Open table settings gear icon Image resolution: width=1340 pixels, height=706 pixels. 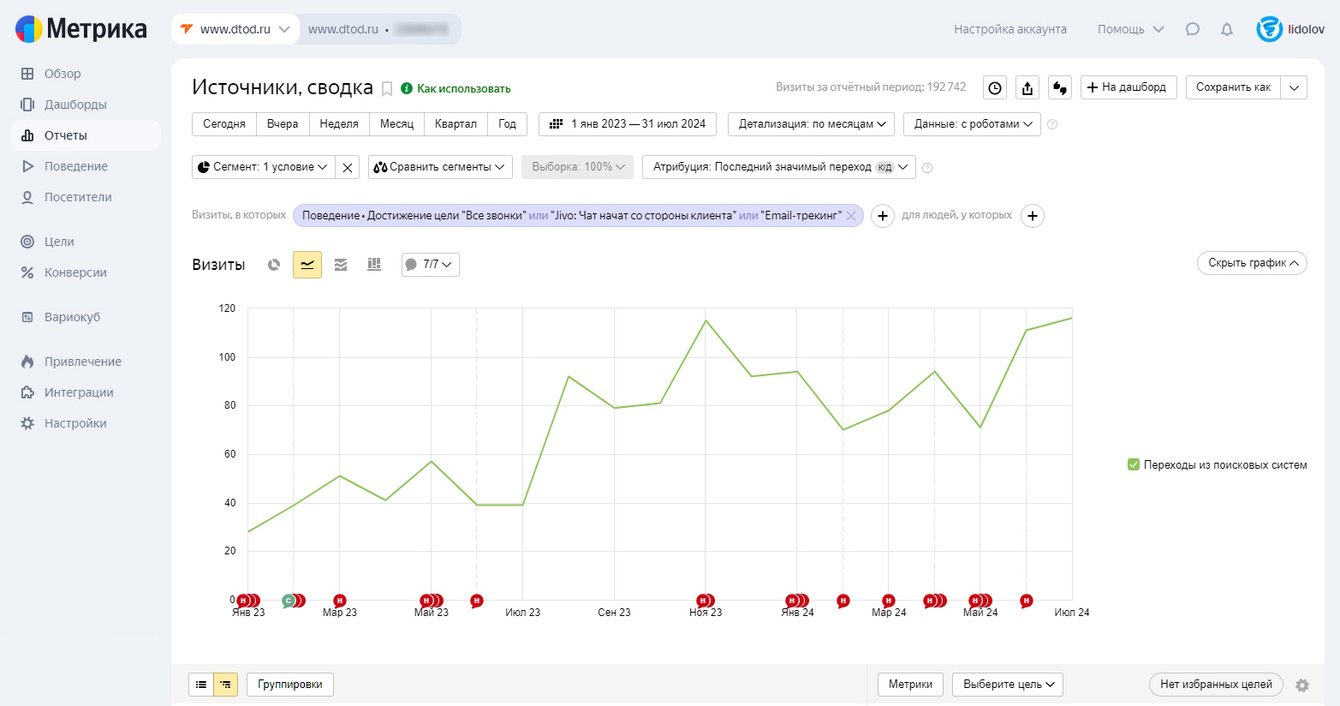pos(1301,685)
